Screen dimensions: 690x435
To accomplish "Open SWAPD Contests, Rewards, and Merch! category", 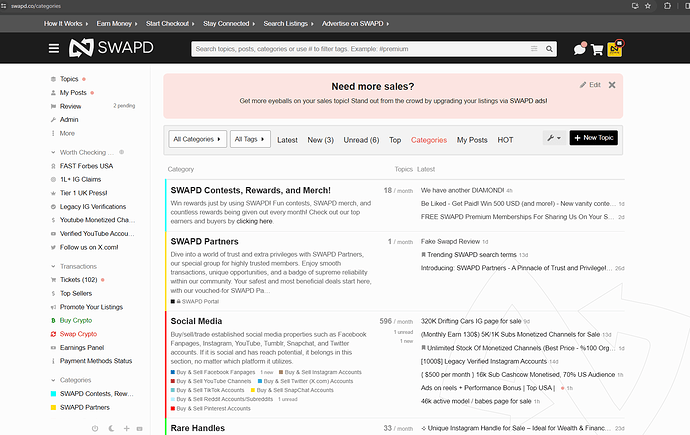I will [250, 190].
